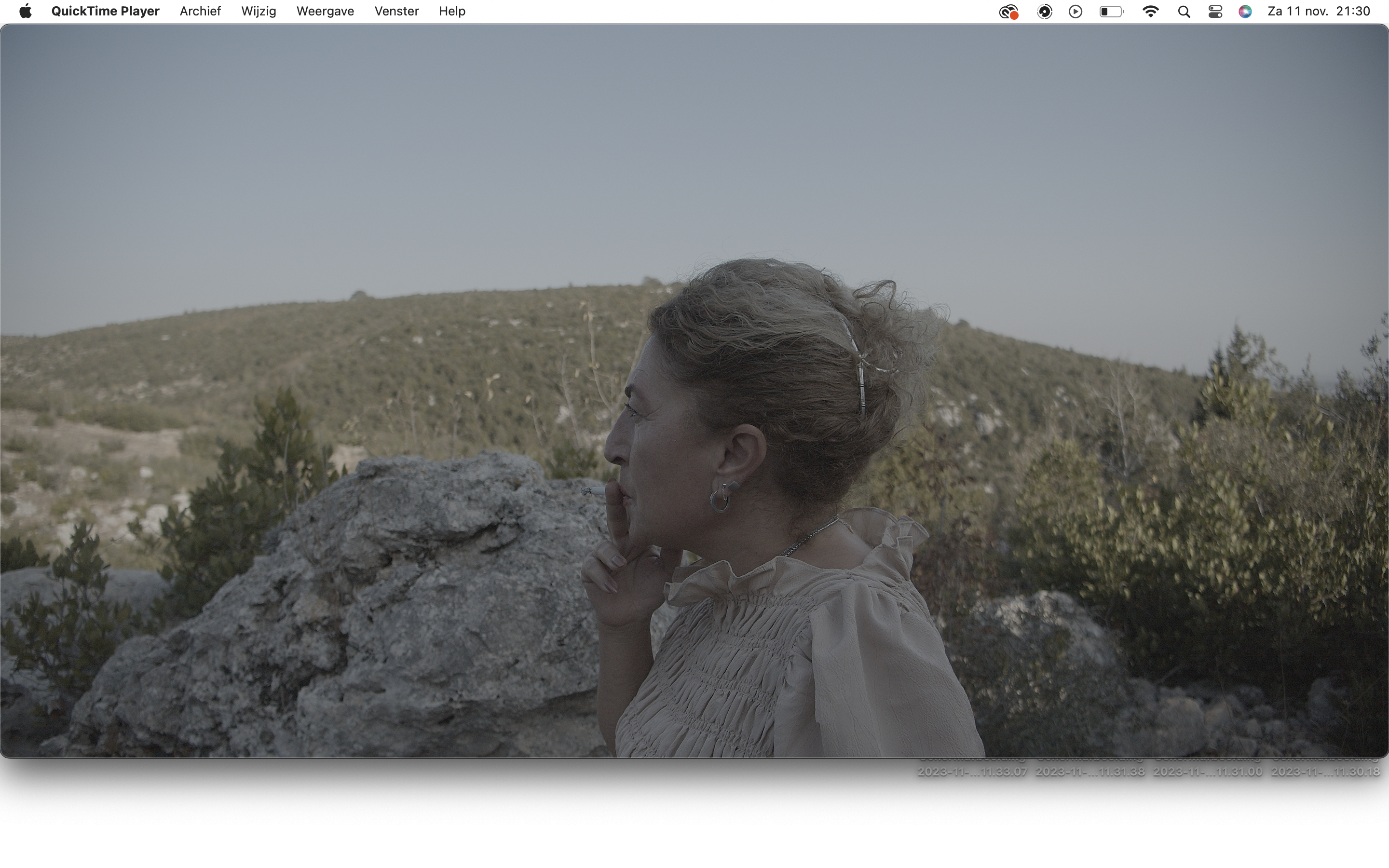Viewport: 1389px width, 868px height.
Task: Open the circular disk utility status icon
Action: coord(1045,12)
